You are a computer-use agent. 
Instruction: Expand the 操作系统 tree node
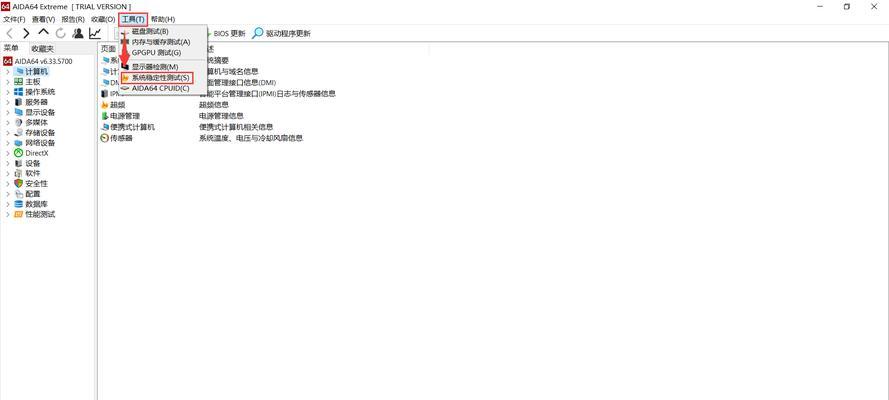[x=8, y=92]
